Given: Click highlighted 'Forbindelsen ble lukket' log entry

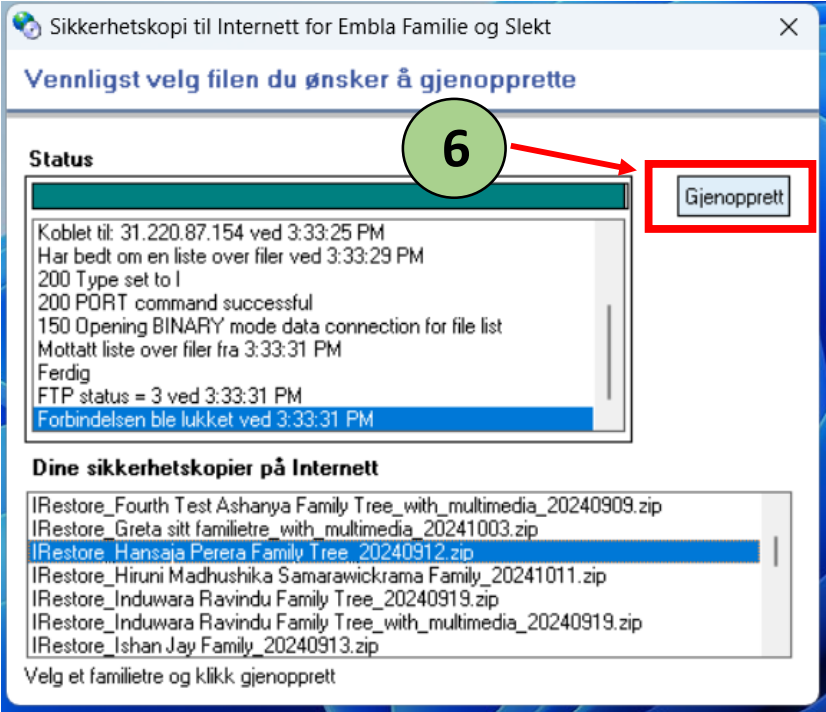Looking at the screenshot, I should (x=205, y=419).
